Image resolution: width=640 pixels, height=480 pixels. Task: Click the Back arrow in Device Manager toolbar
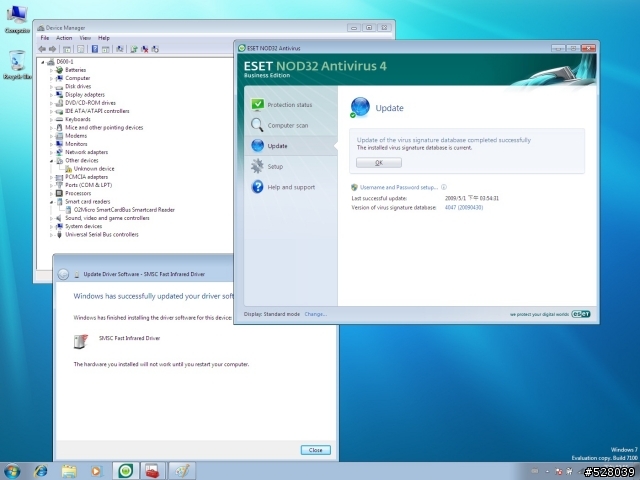[x=42, y=49]
